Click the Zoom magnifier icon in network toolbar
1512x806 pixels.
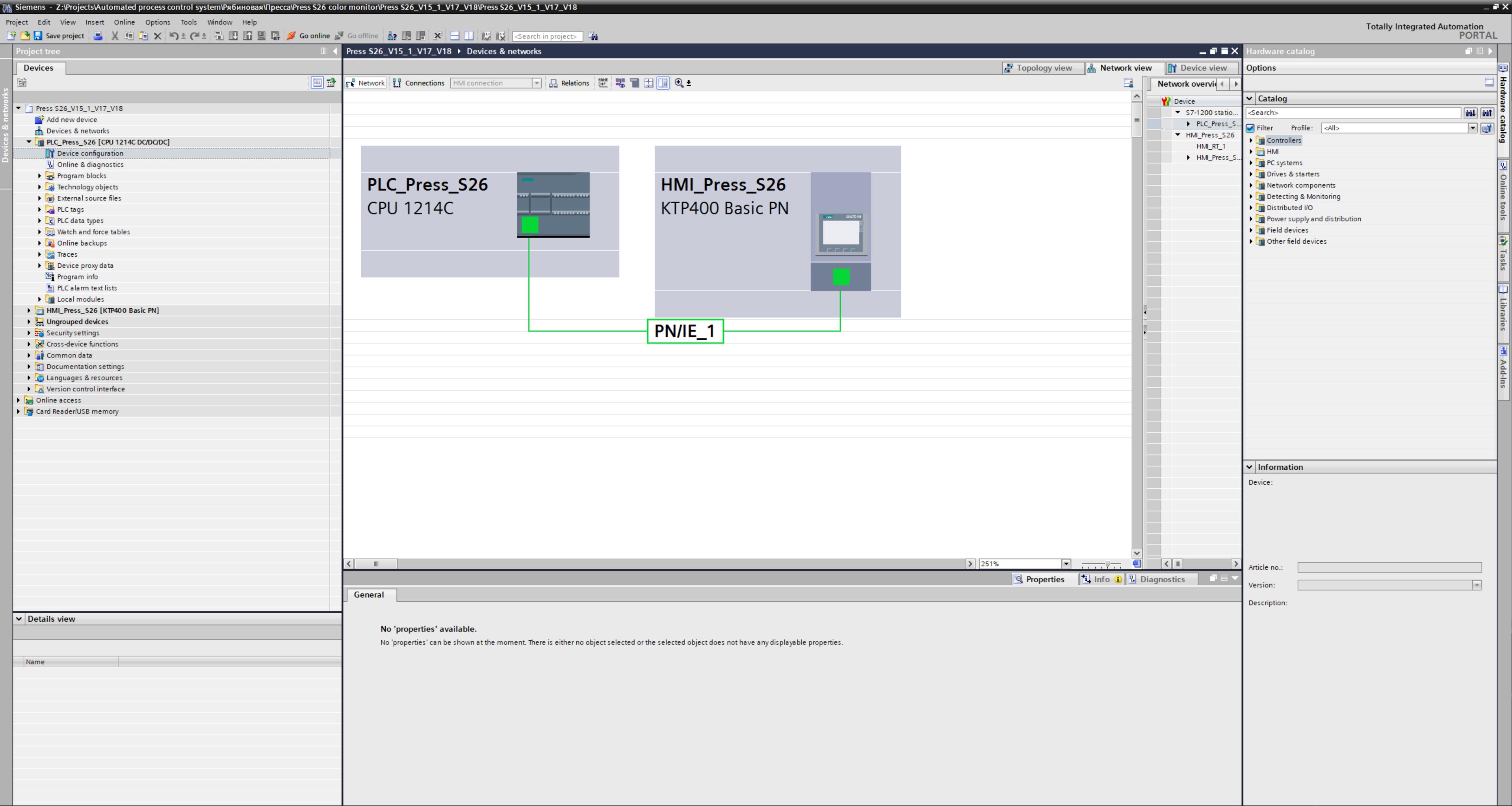click(679, 83)
